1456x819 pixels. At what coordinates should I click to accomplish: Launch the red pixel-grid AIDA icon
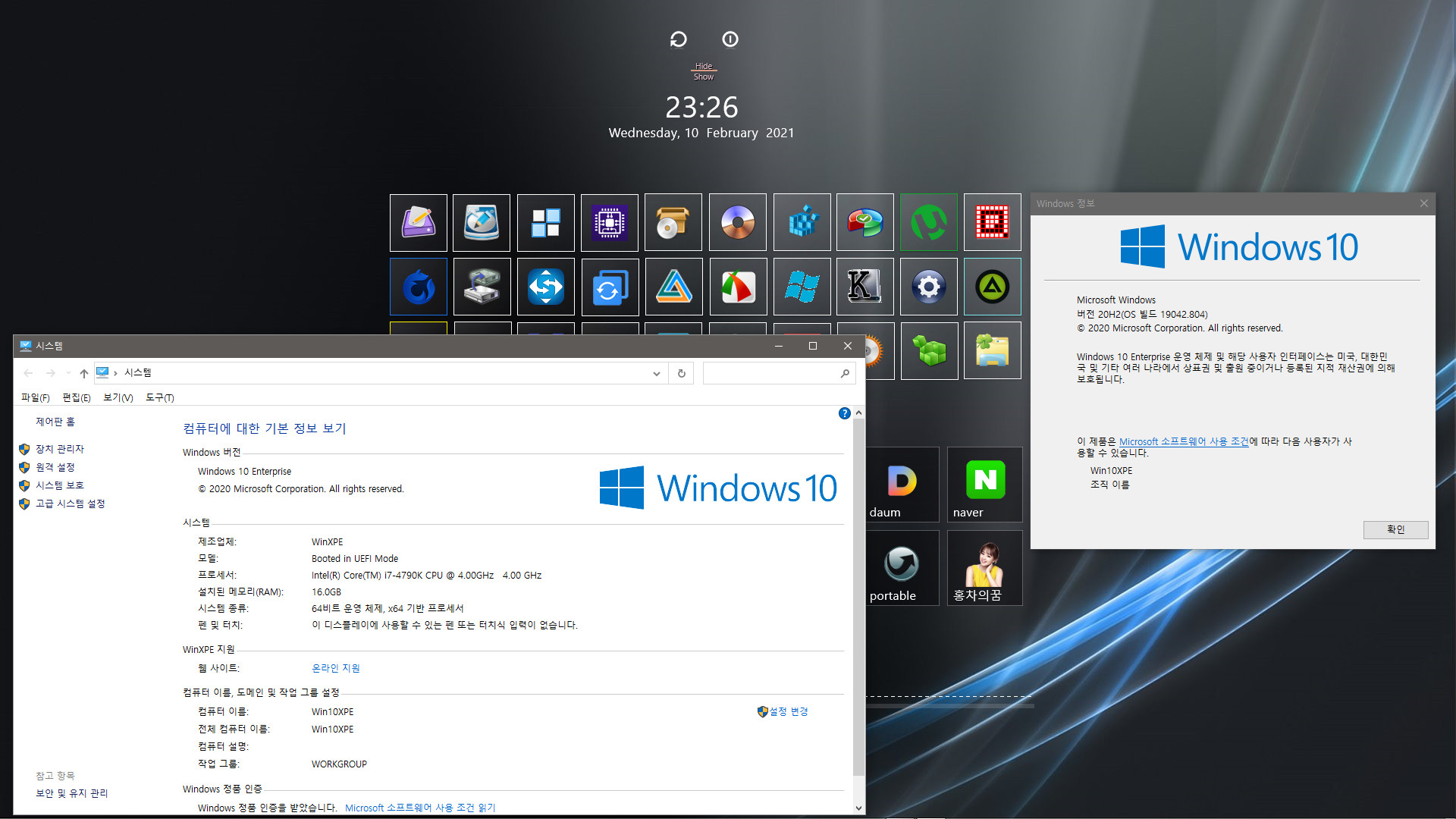point(993,223)
